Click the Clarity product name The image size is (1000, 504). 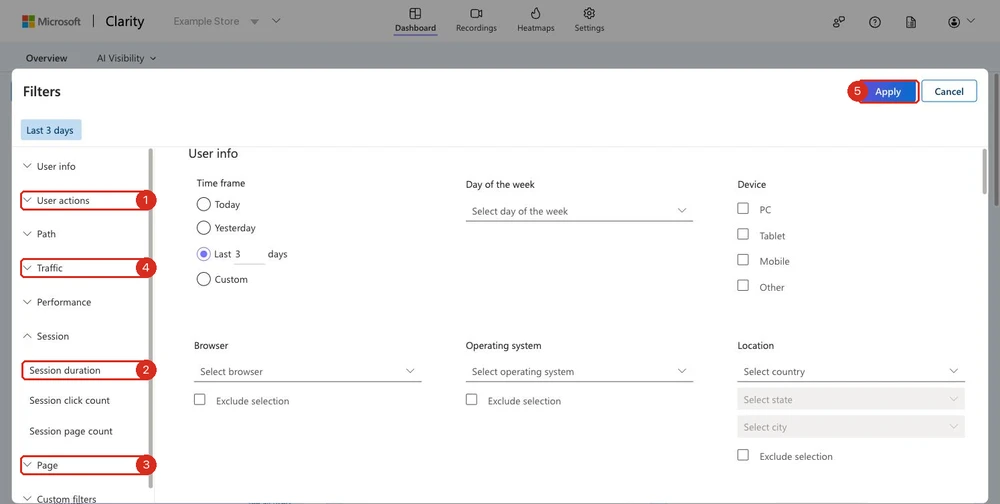pos(124,21)
